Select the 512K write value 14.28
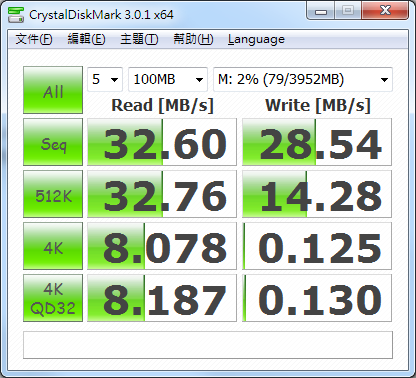The image size is (416, 378). (x=317, y=194)
